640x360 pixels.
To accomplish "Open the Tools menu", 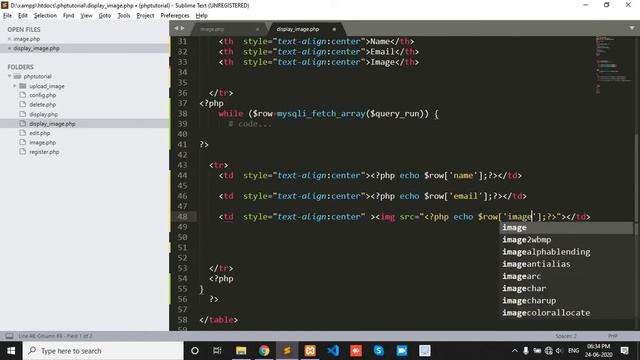I will 124,16.
